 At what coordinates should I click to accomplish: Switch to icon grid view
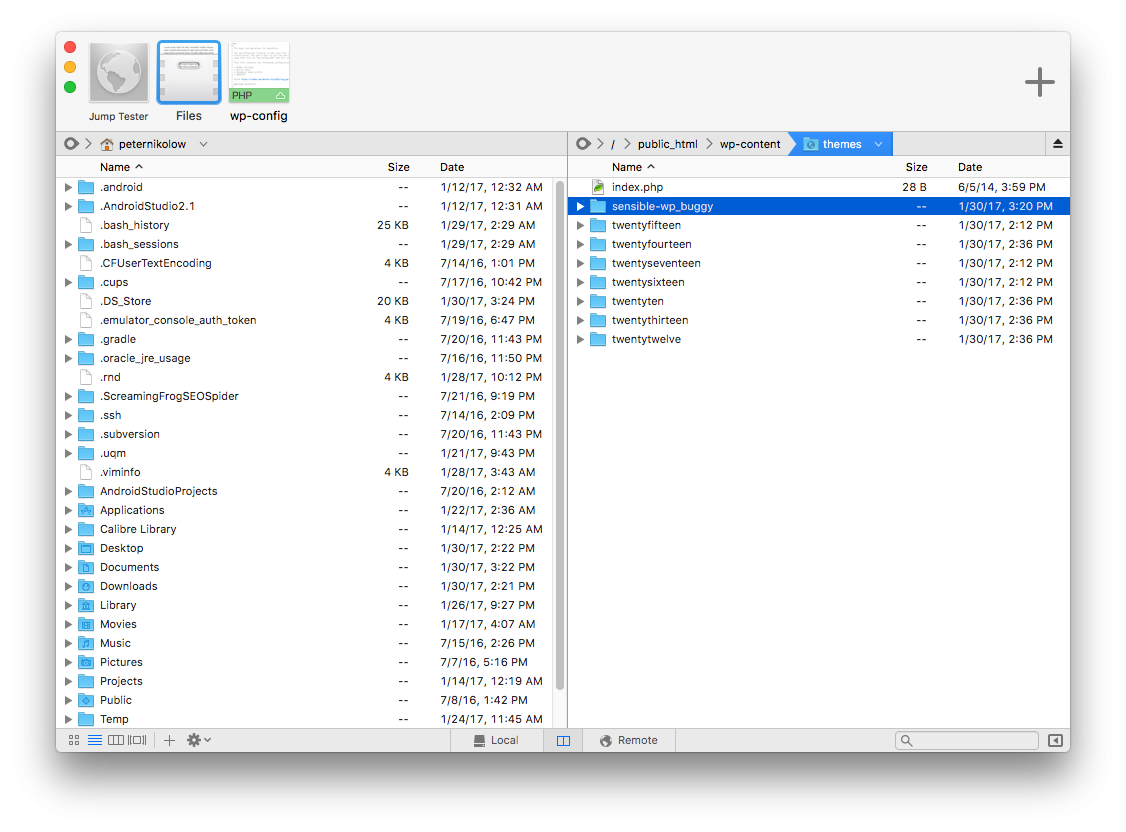point(74,741)
